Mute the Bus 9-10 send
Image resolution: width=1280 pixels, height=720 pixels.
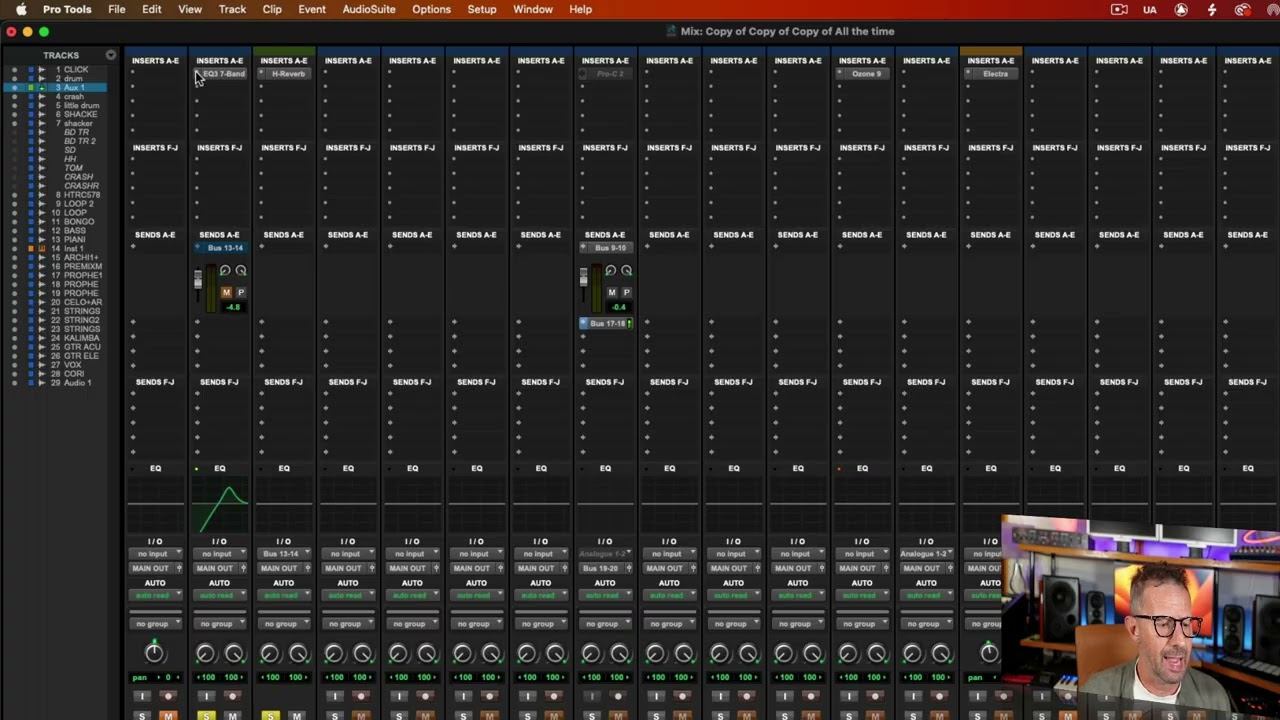point(611,292)
